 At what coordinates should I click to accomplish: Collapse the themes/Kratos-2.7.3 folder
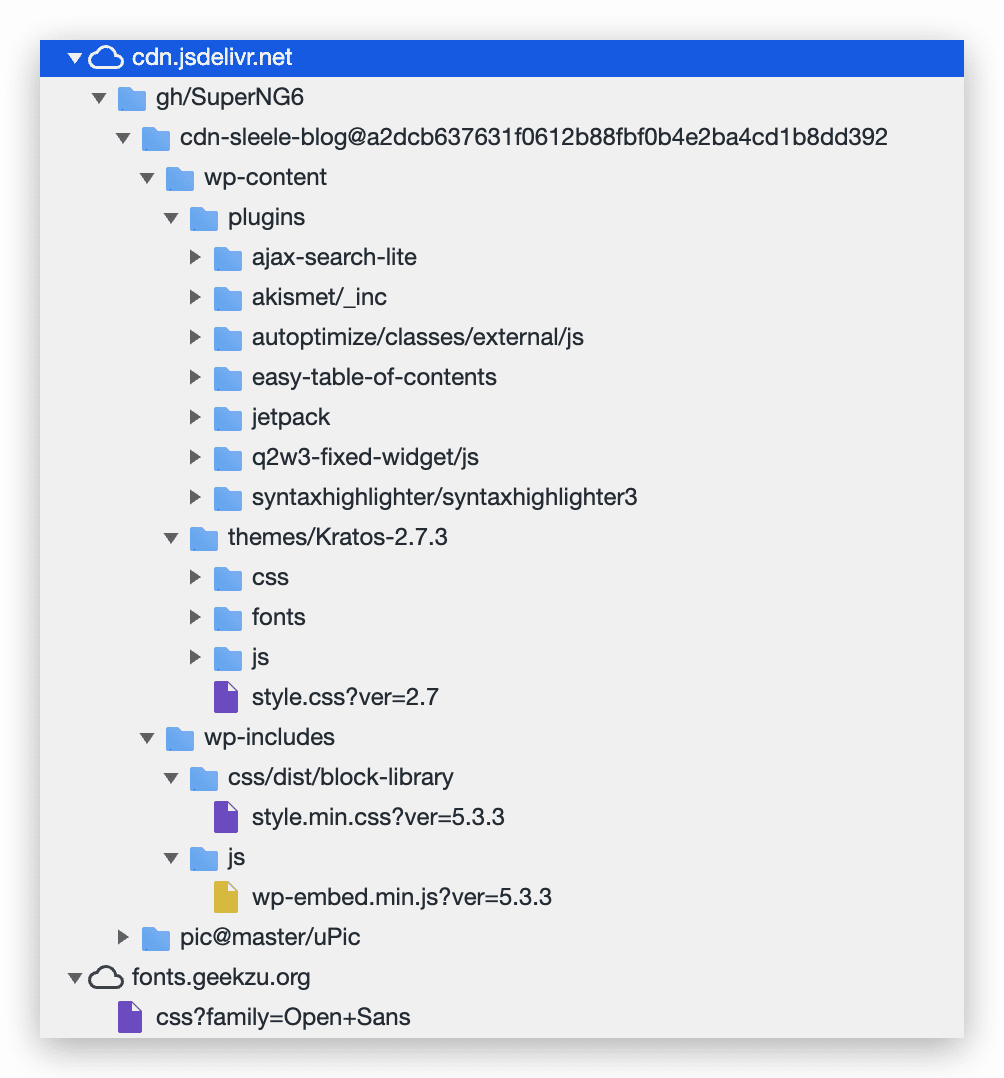pos(171,538)
